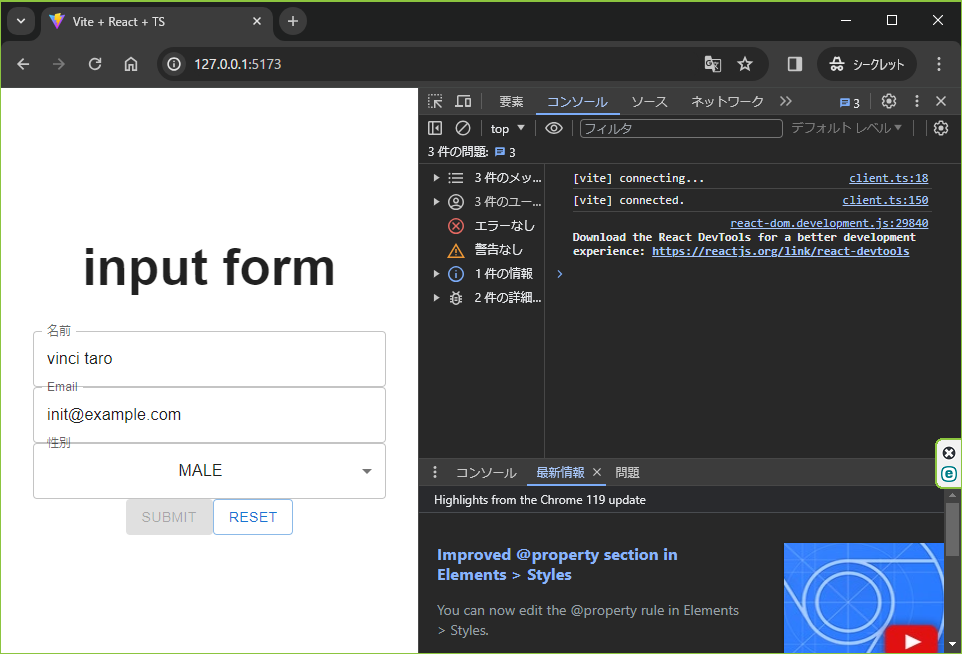
Task: Open the translate page option
Action: pyautogui.click(x=712, y=64)
